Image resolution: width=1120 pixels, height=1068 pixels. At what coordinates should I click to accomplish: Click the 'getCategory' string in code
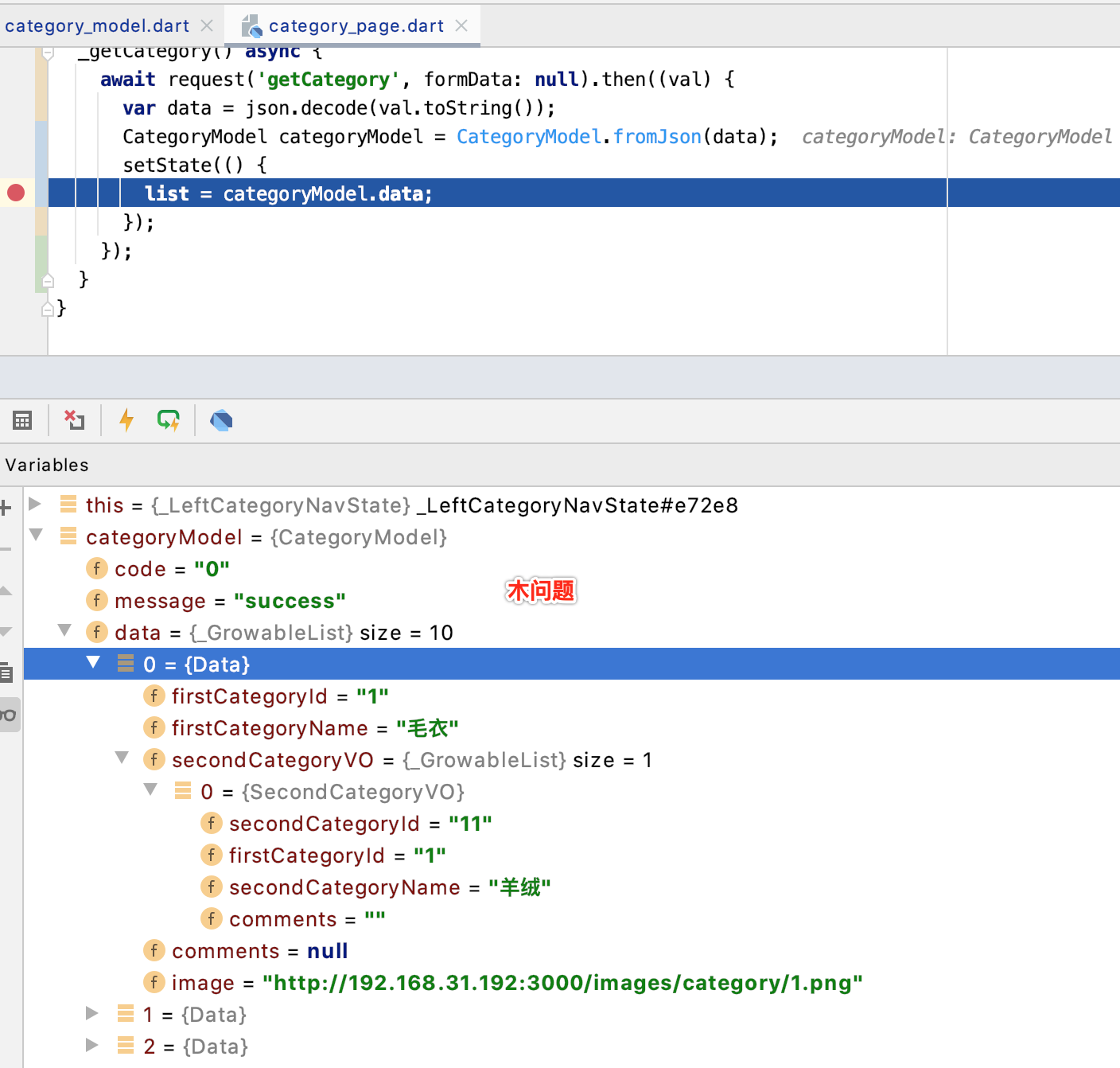[x=328, y=80]
